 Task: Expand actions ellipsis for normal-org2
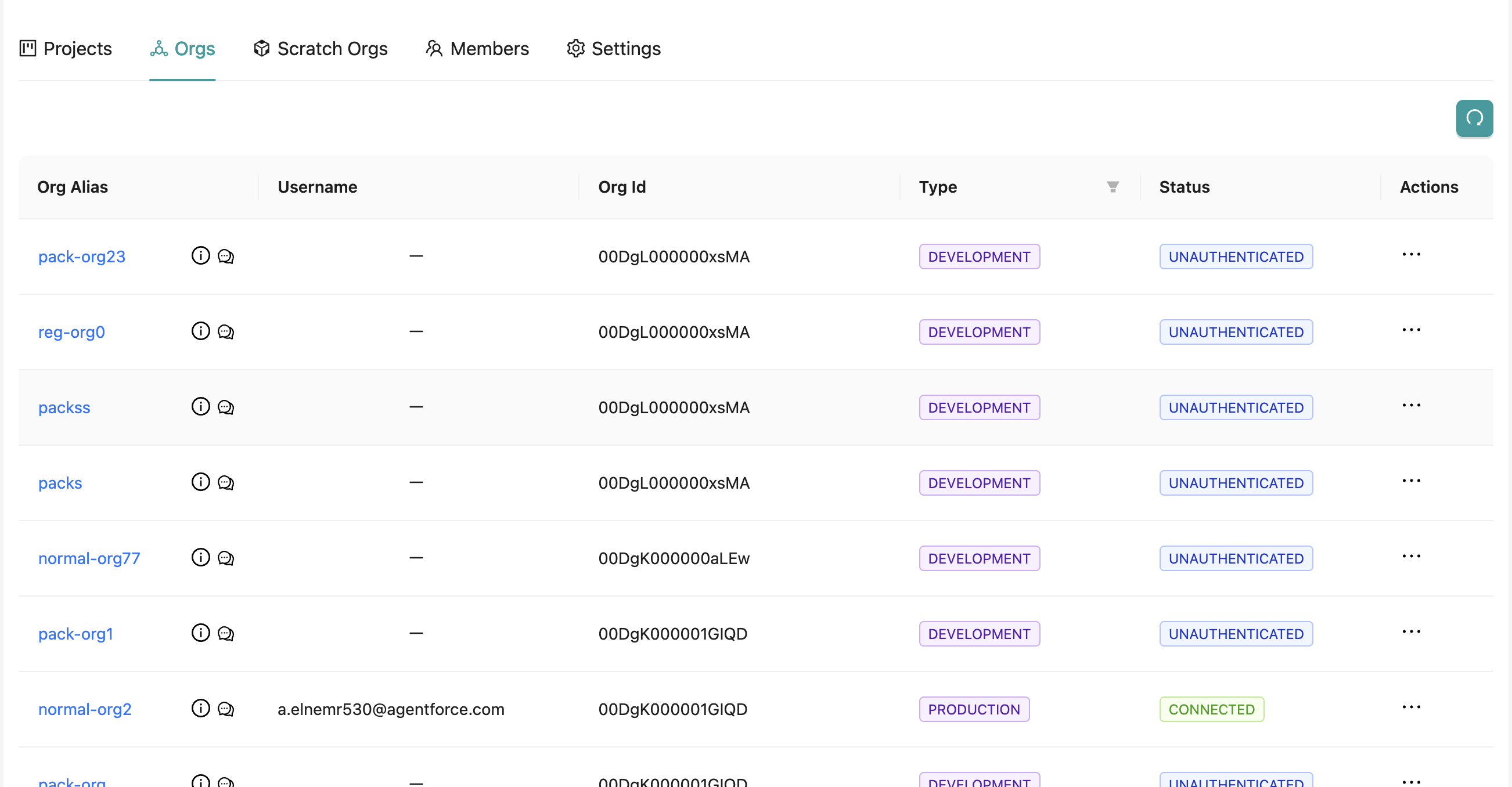click(1411, 707)
